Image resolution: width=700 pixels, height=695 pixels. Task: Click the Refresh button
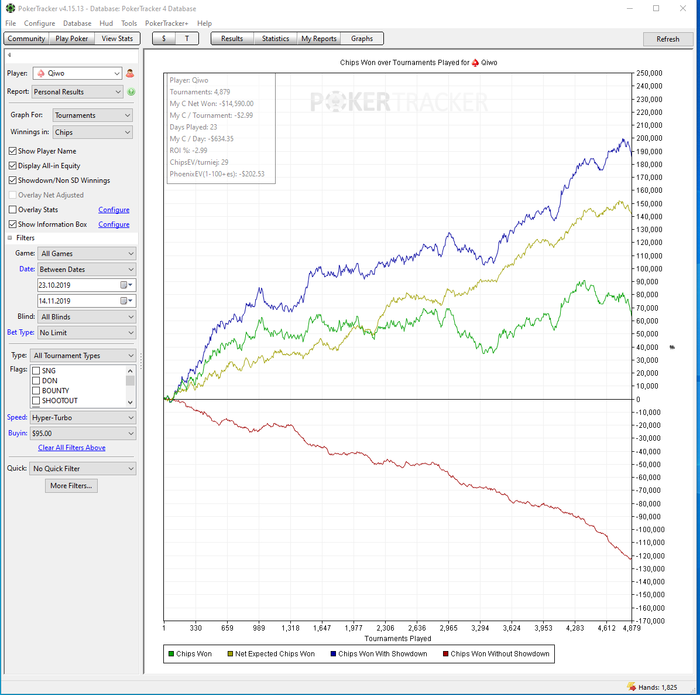click(x=668, y=39)
